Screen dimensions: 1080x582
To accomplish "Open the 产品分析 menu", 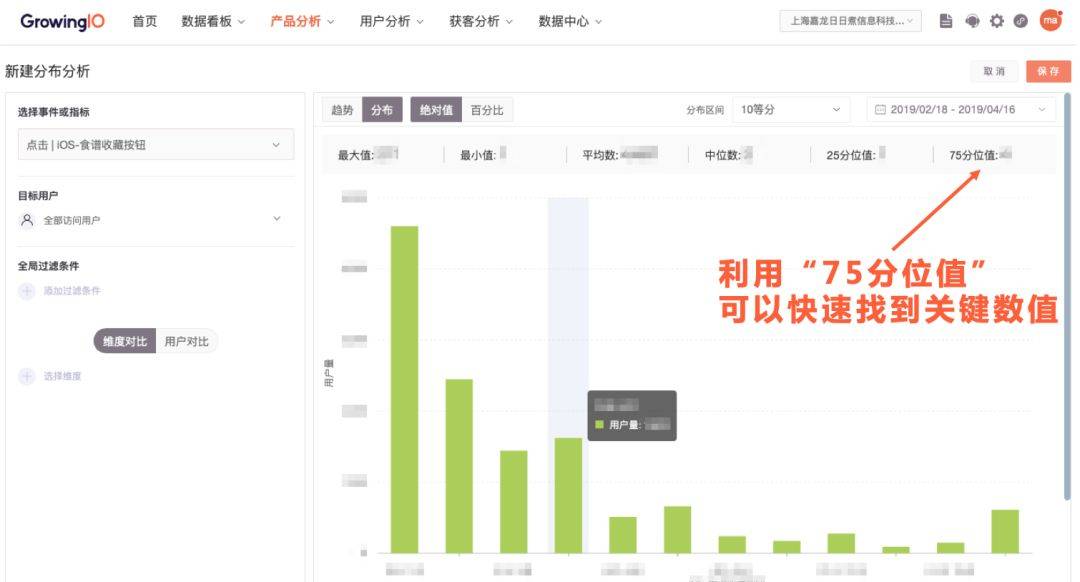I will 302,21.
